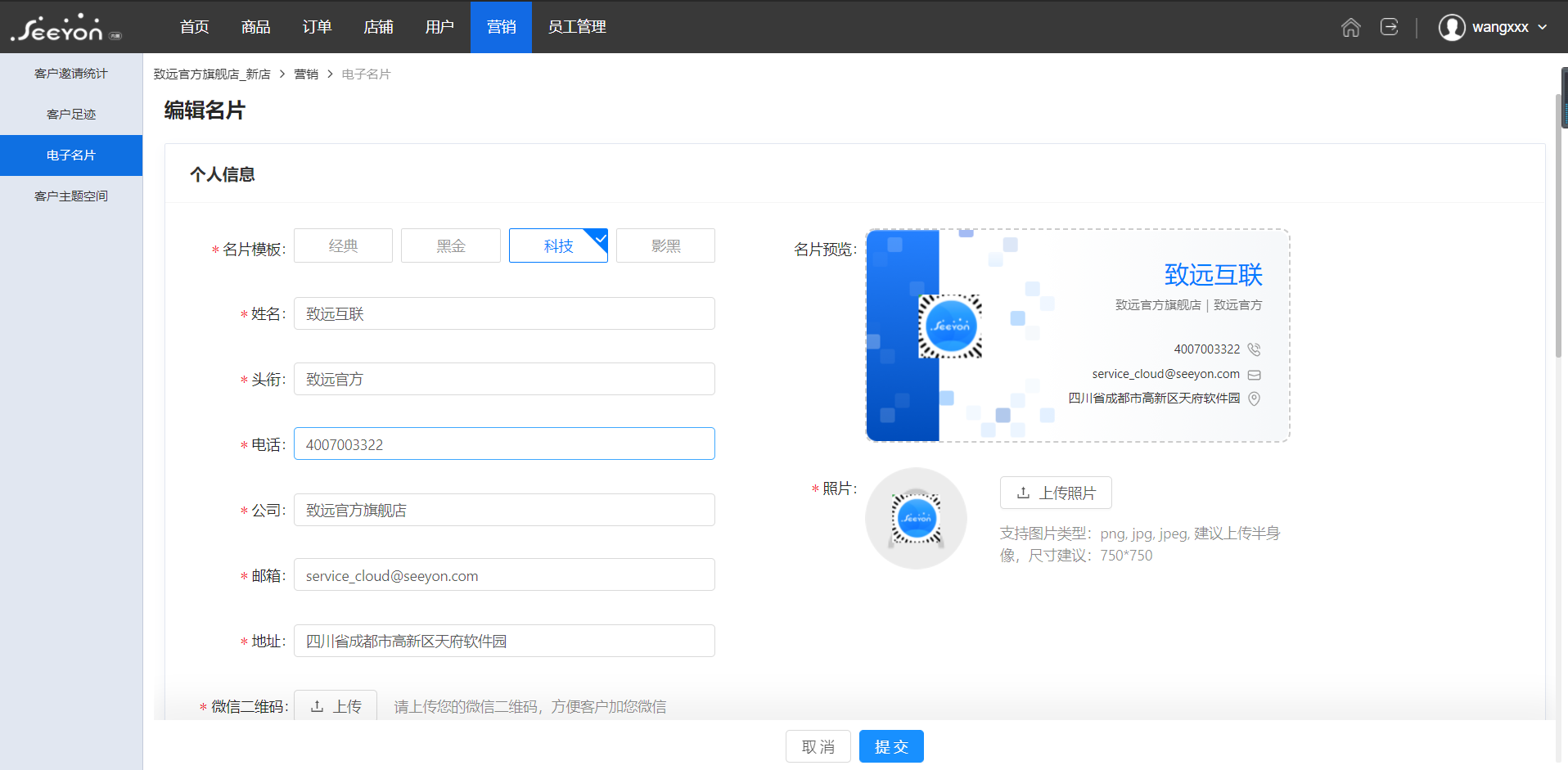Screen dimensions: 1568x770
Task: Open the 商品 top menu
Action: pyautogui.click(x=255, y=27)
